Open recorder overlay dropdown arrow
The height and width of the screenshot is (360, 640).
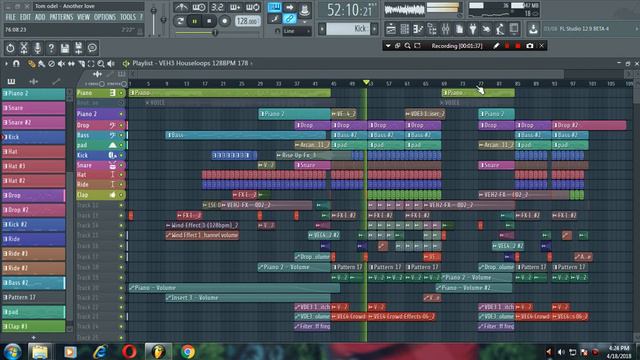coord(388,46)
